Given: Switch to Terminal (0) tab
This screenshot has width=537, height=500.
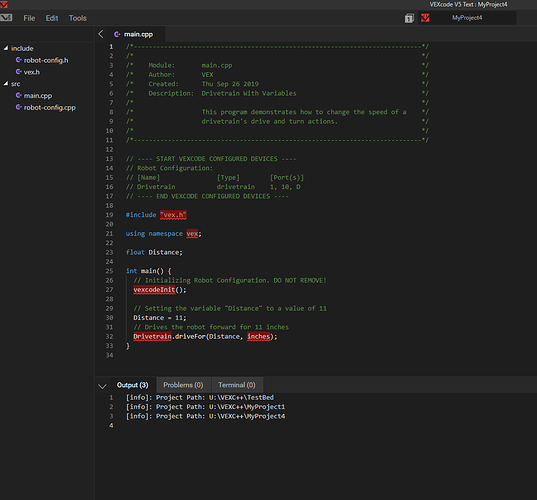Looking at the screenshot, I should [237, 385].
